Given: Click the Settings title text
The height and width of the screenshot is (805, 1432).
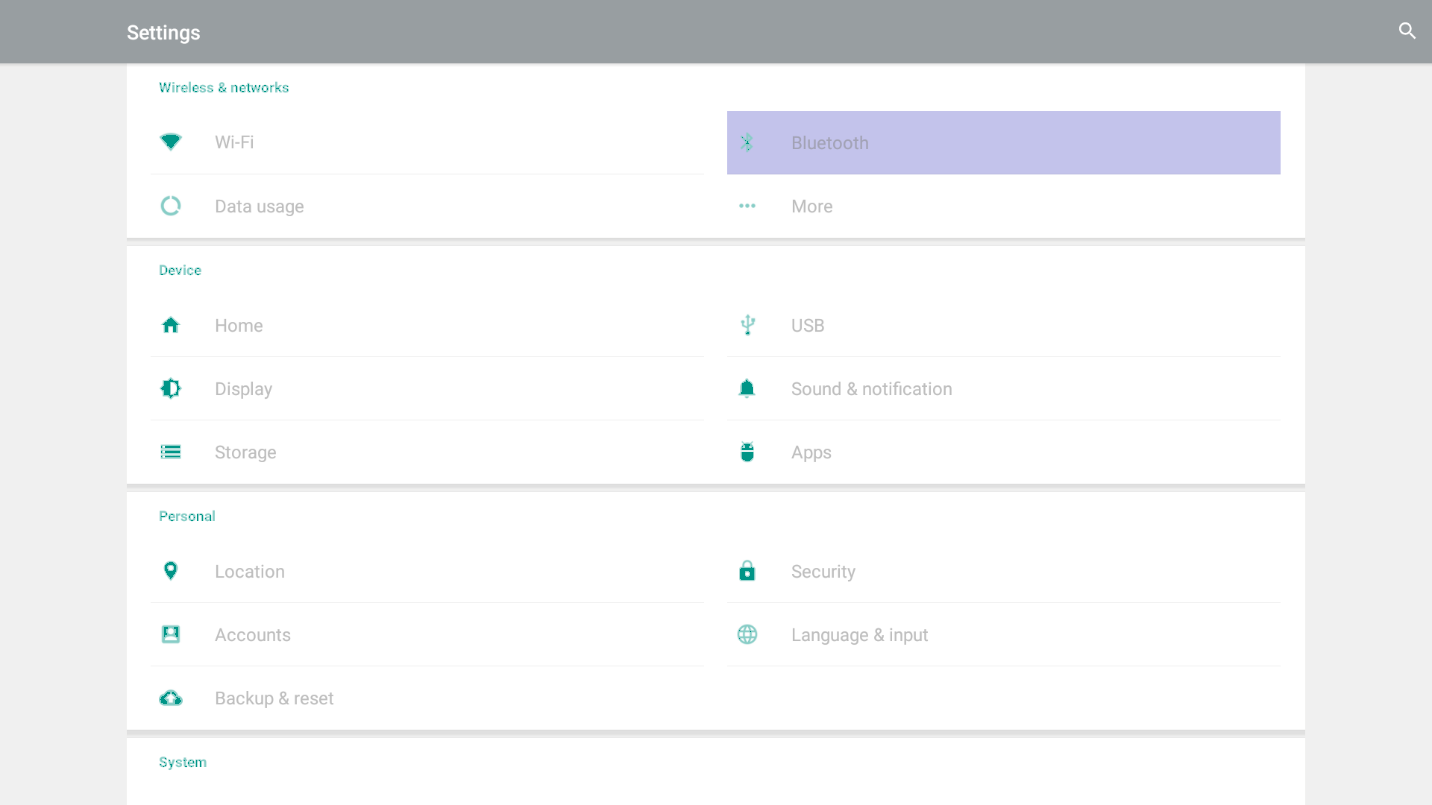Looking at the screenshot, I should pos(163,33).
